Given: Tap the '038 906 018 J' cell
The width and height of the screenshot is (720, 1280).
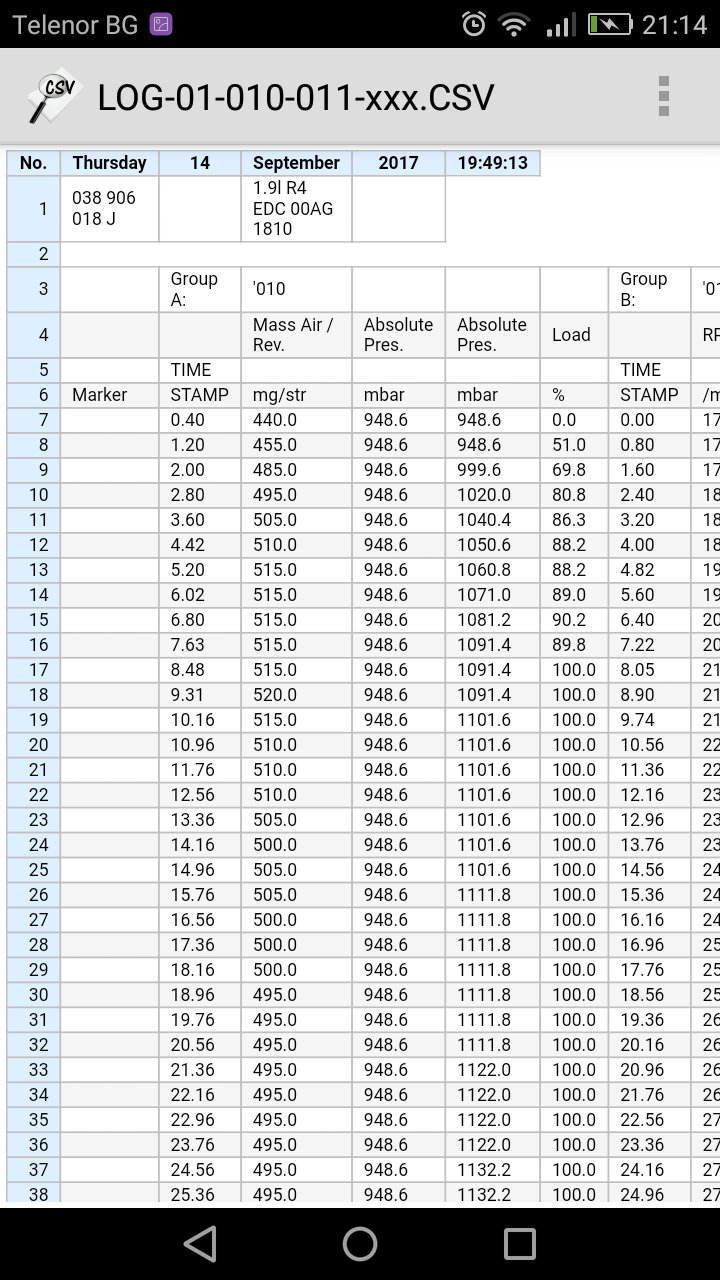Looking at the screenshot, I should (x=109, y=209).
